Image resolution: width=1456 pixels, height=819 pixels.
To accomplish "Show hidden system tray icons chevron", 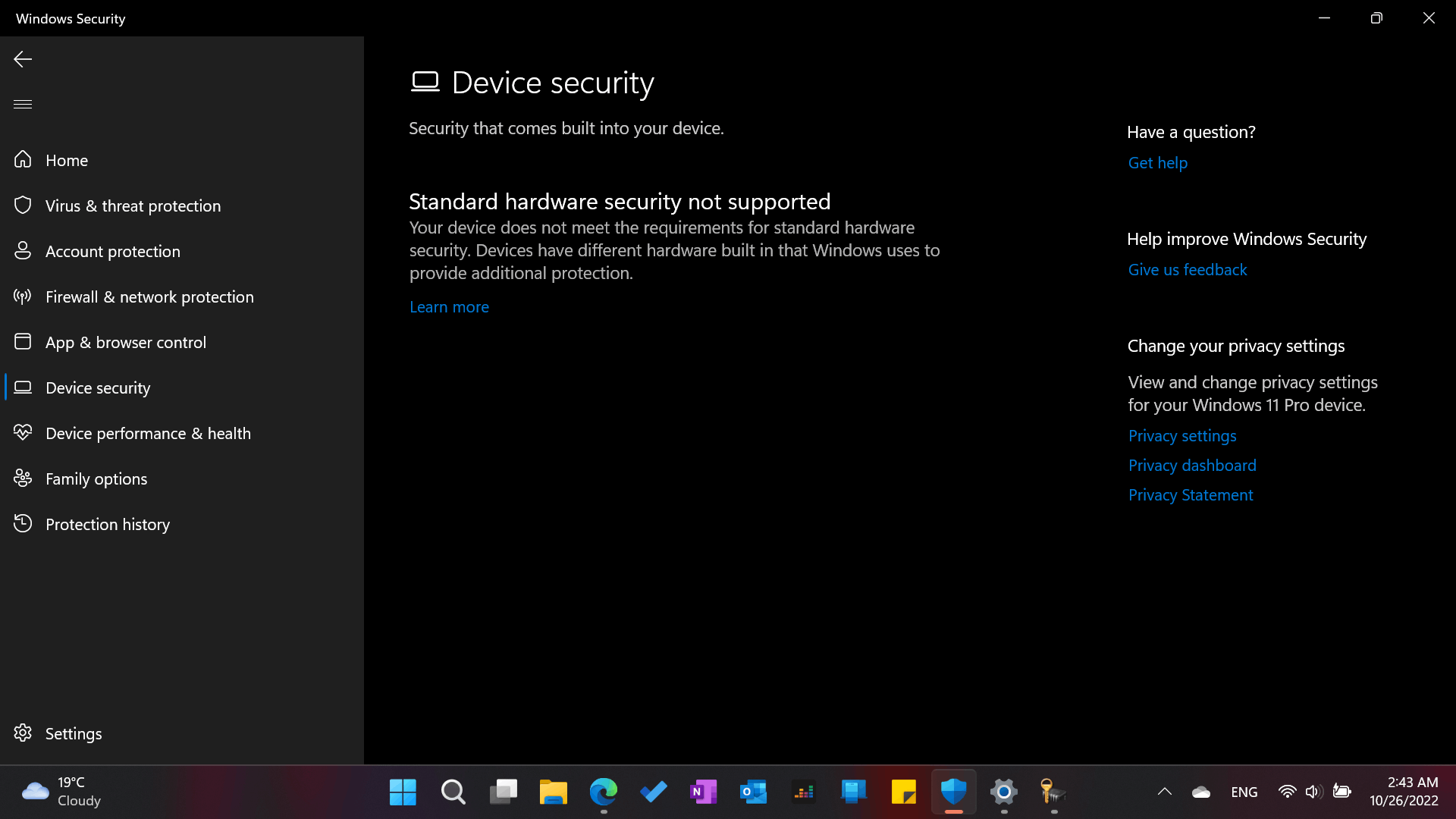I will click(x=1164, y=792).
